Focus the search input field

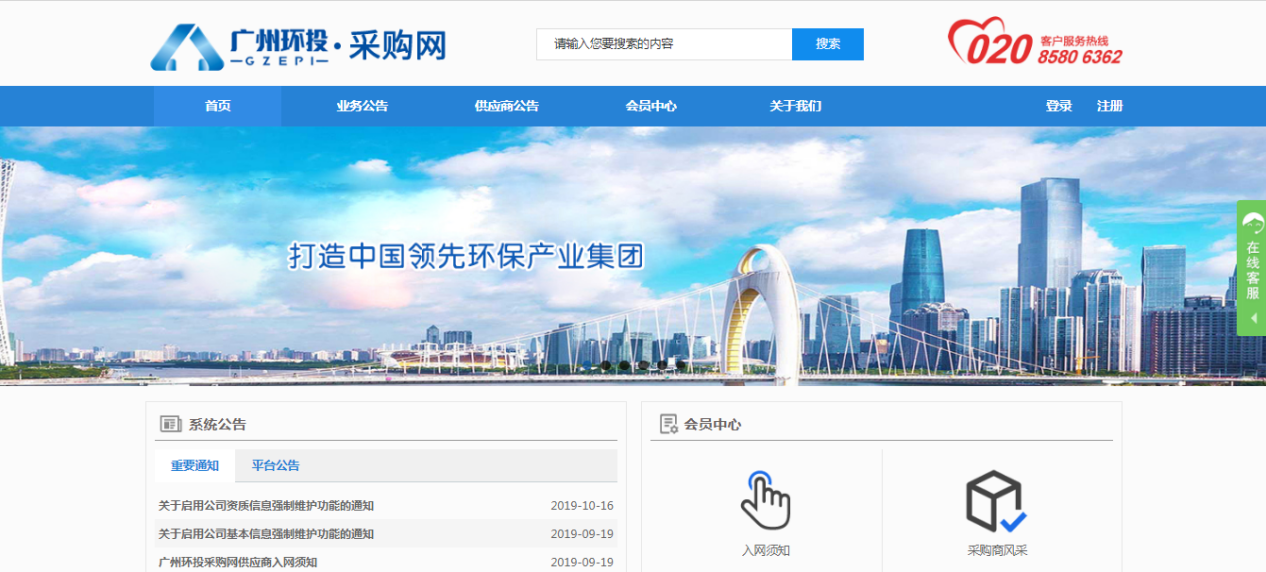664,44
